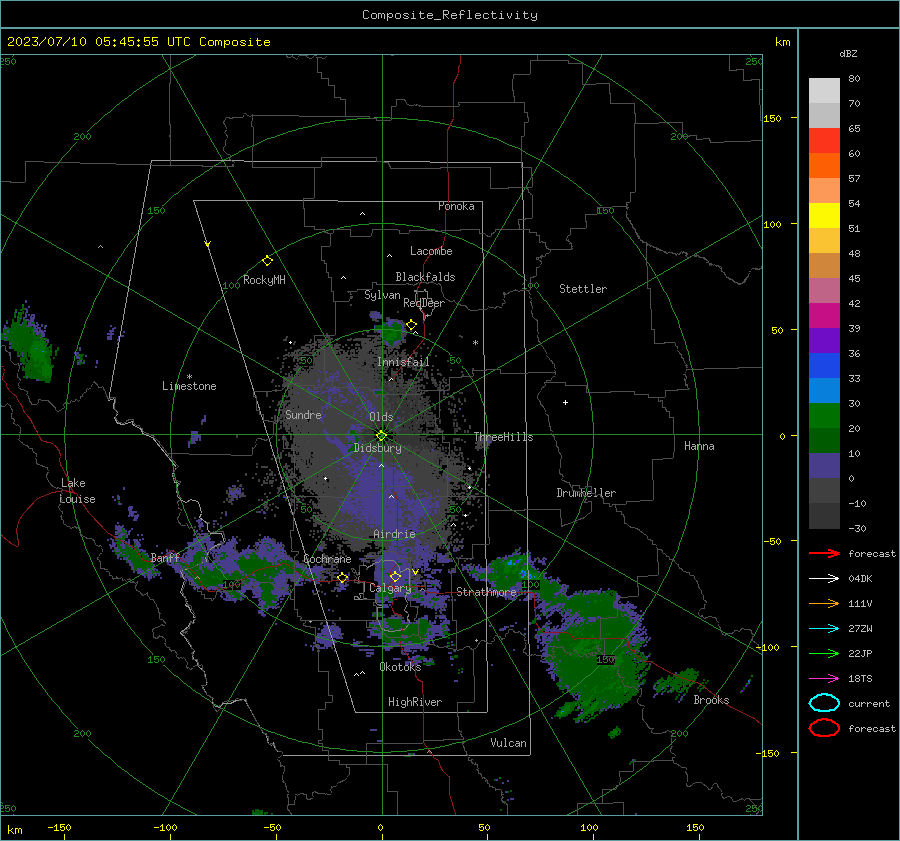Select blue 36-33 dBZ color swatch
Viewport: 900px width, 841px height.
click(824, 365)
